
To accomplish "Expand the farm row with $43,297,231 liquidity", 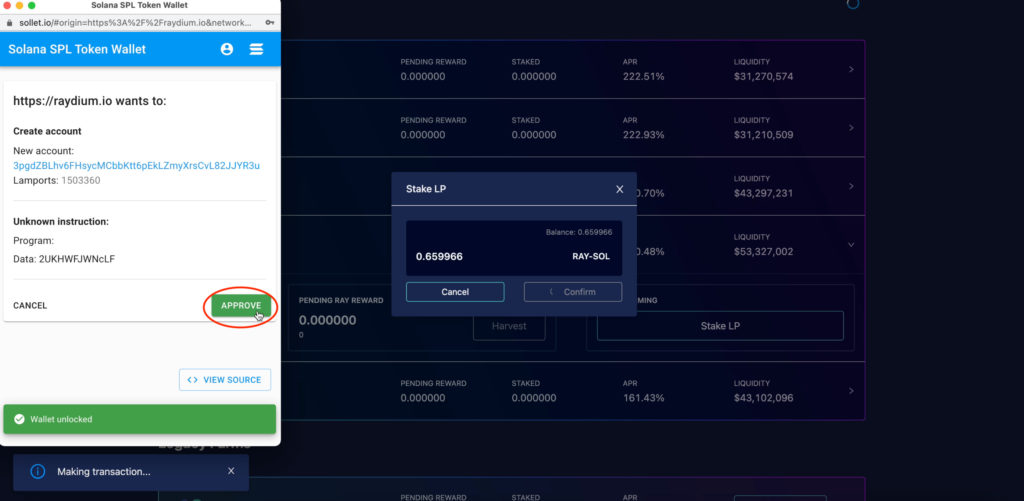I will point(851,186).
